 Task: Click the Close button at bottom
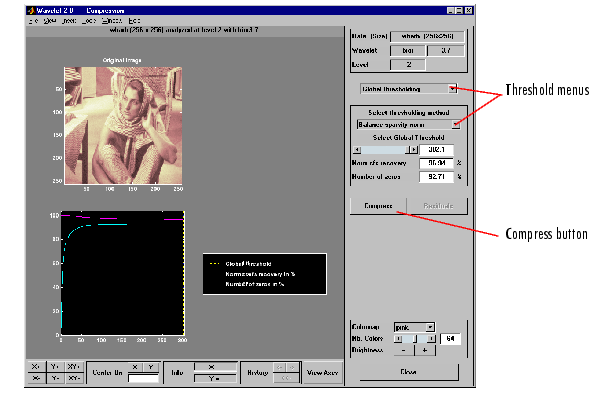click(x=408, y=372)
